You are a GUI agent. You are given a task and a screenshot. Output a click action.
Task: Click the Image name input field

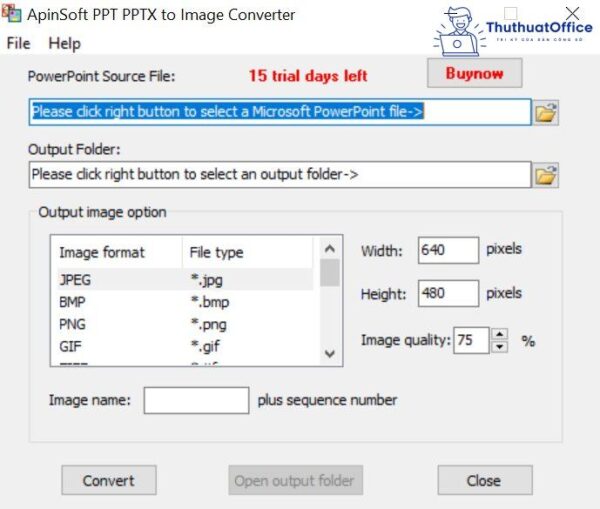click(x=196, y=400)
